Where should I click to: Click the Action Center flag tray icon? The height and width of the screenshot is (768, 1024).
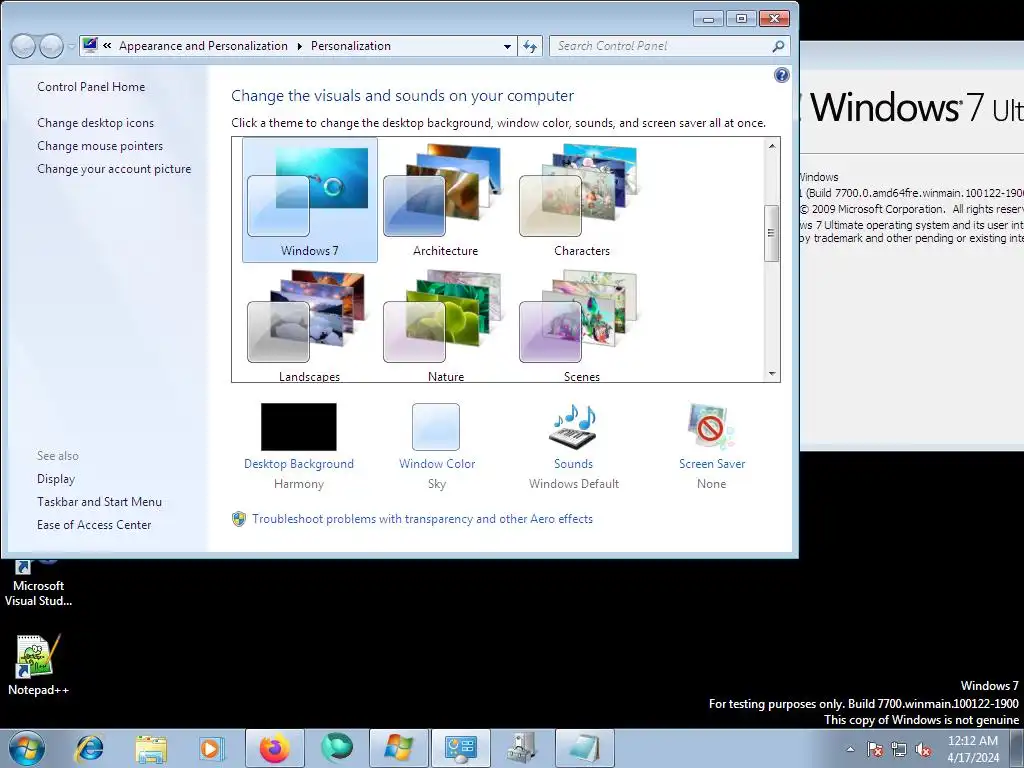click(875, 749)
